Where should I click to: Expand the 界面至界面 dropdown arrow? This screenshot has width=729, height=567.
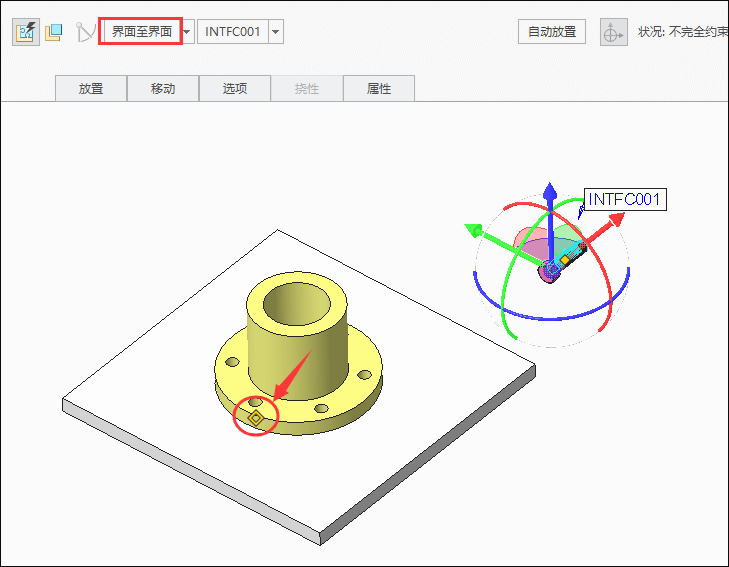pos(187,32)
